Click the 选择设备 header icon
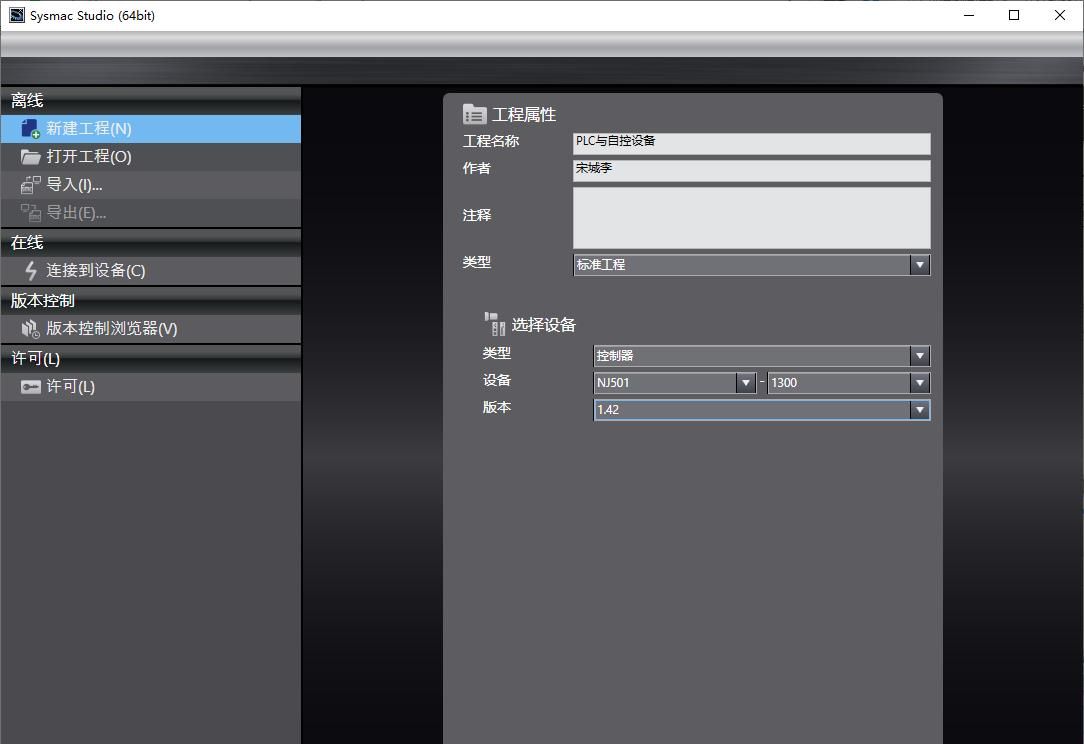The image size is (1084, 744). pos(494,324)
